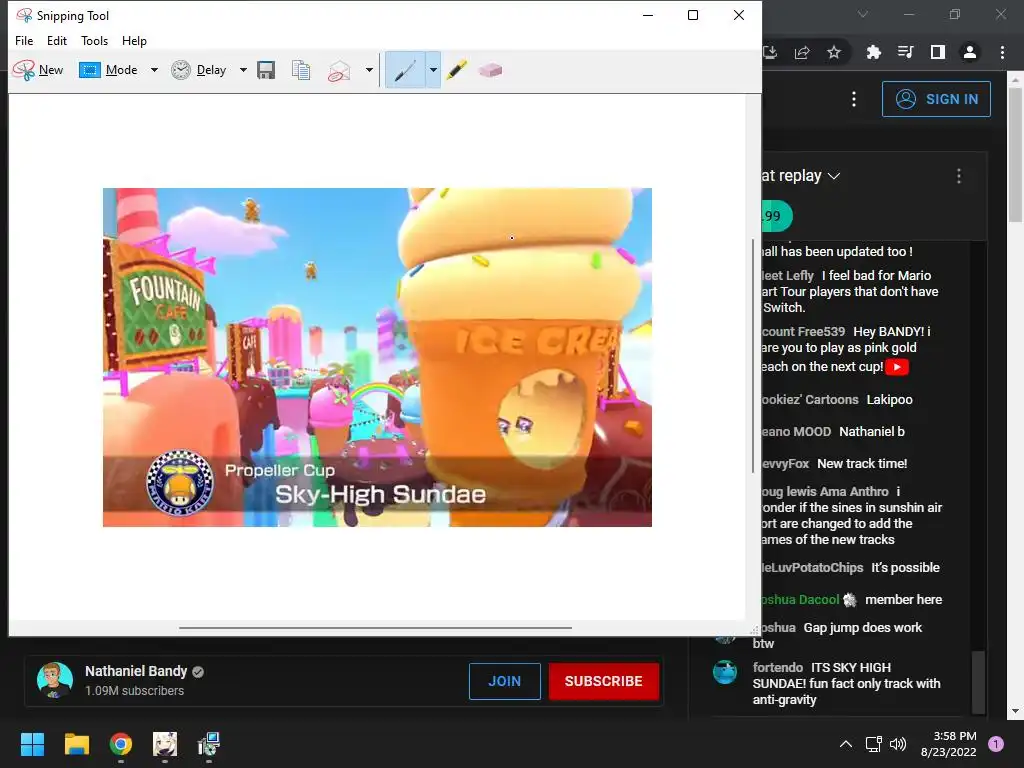Open File Explorer from the taskbar
This screenshot has height=768, width=1024.
(x=76, y=744)
